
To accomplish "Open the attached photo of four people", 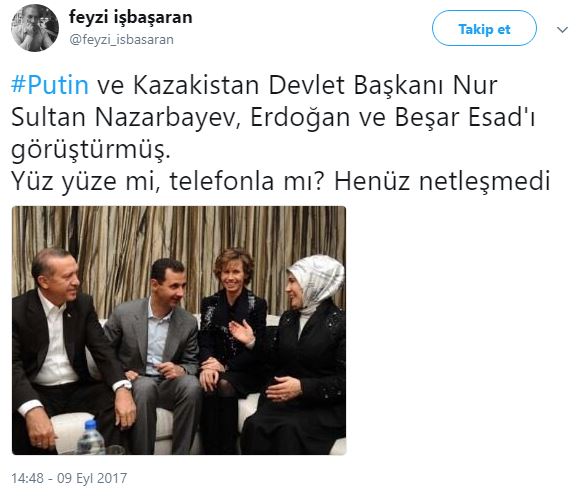I will [x=179, y=330].
